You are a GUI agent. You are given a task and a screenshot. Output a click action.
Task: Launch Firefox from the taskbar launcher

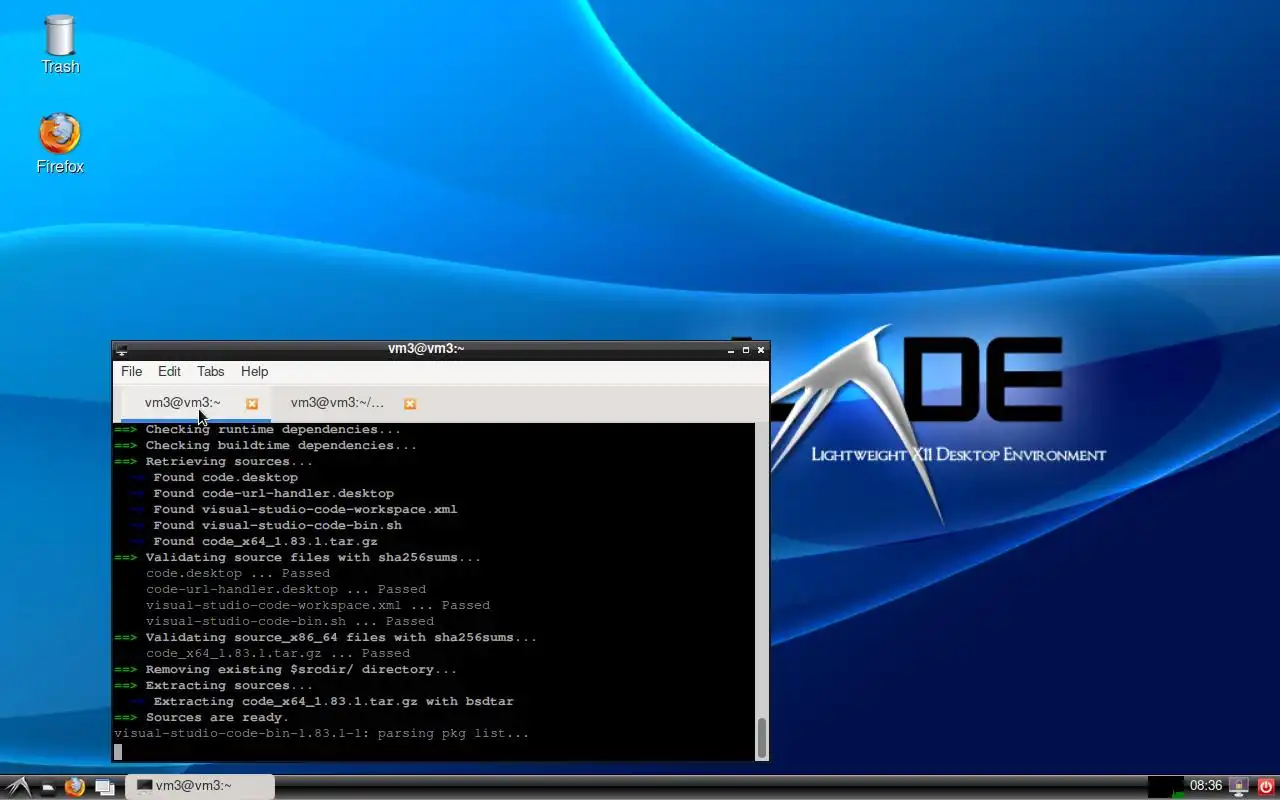click(x=75, y=787)
